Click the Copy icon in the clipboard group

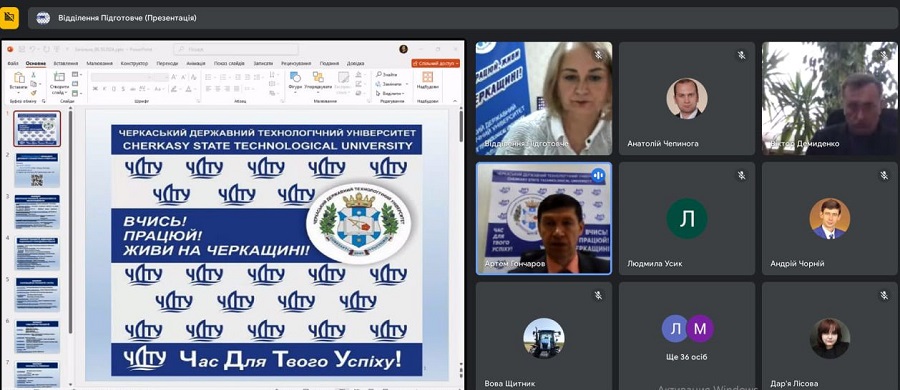pyautogui.click(x=33, y=84)
